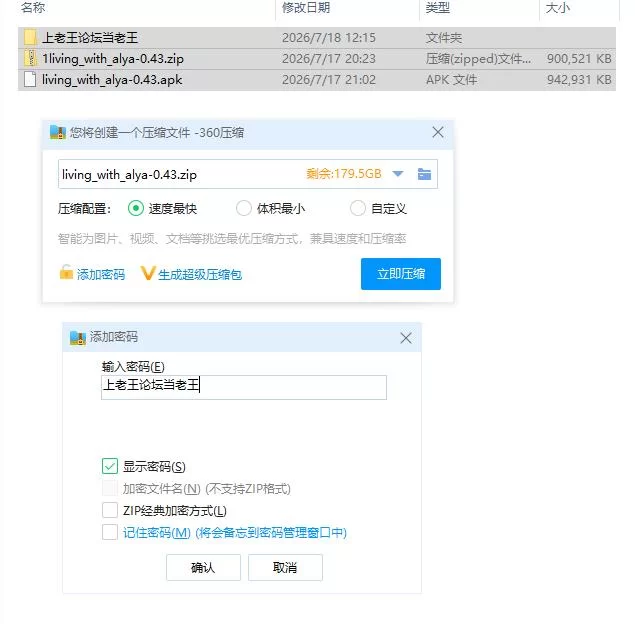Screen dimensions: 635x624
Task: Check the 记住密码(M) checkbox
Action: [x=110, y=532]
